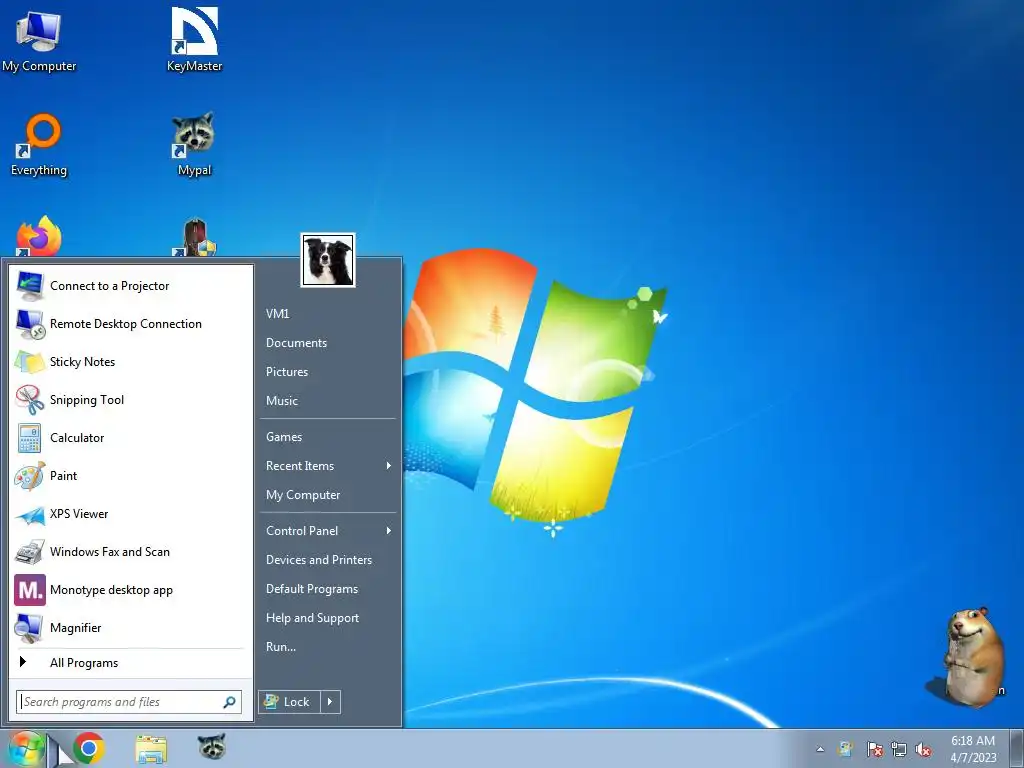Click the Start orb button
The width and height of the screenshot is (1024, 768).
pos(25,748)
